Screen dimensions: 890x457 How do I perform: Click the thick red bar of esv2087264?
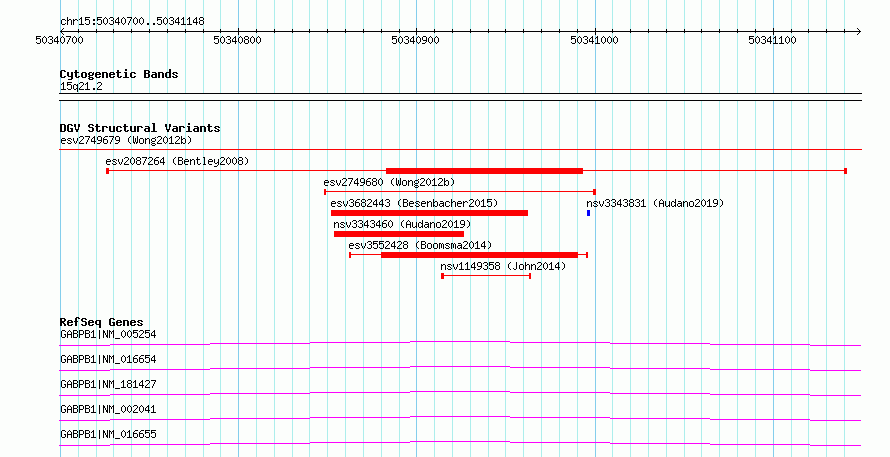484,171
